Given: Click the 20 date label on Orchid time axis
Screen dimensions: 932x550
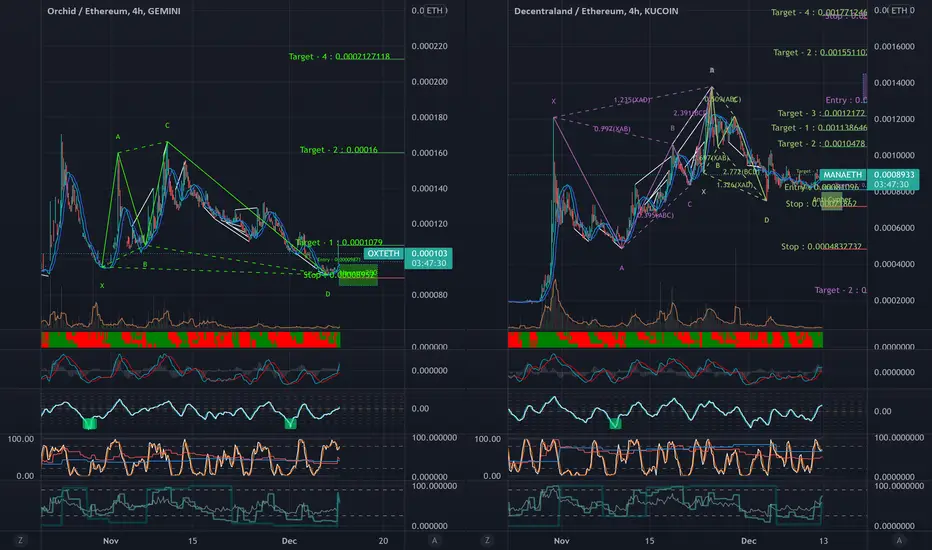Looking at the screenshot, I should click(x=383, y=540).
